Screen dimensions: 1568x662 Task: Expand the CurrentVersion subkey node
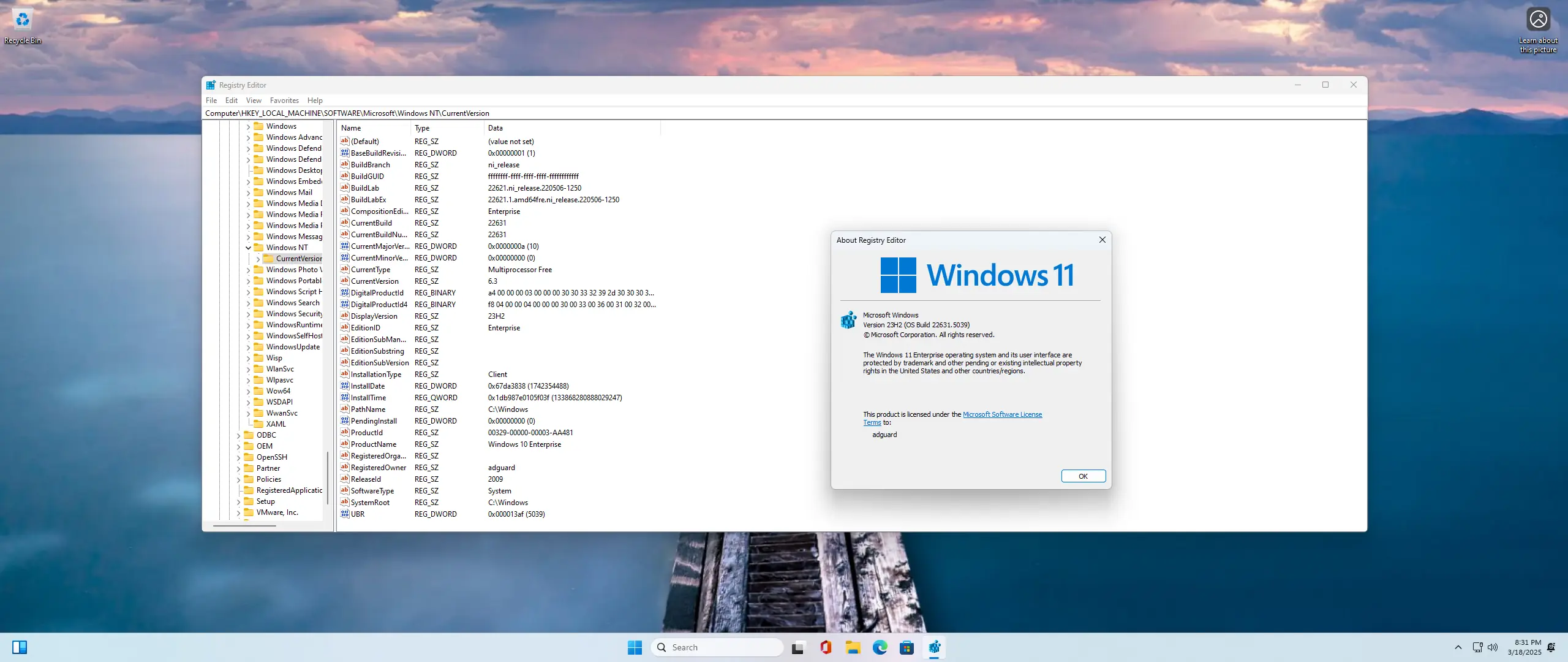pyautogui.click(x=258, y=259)
